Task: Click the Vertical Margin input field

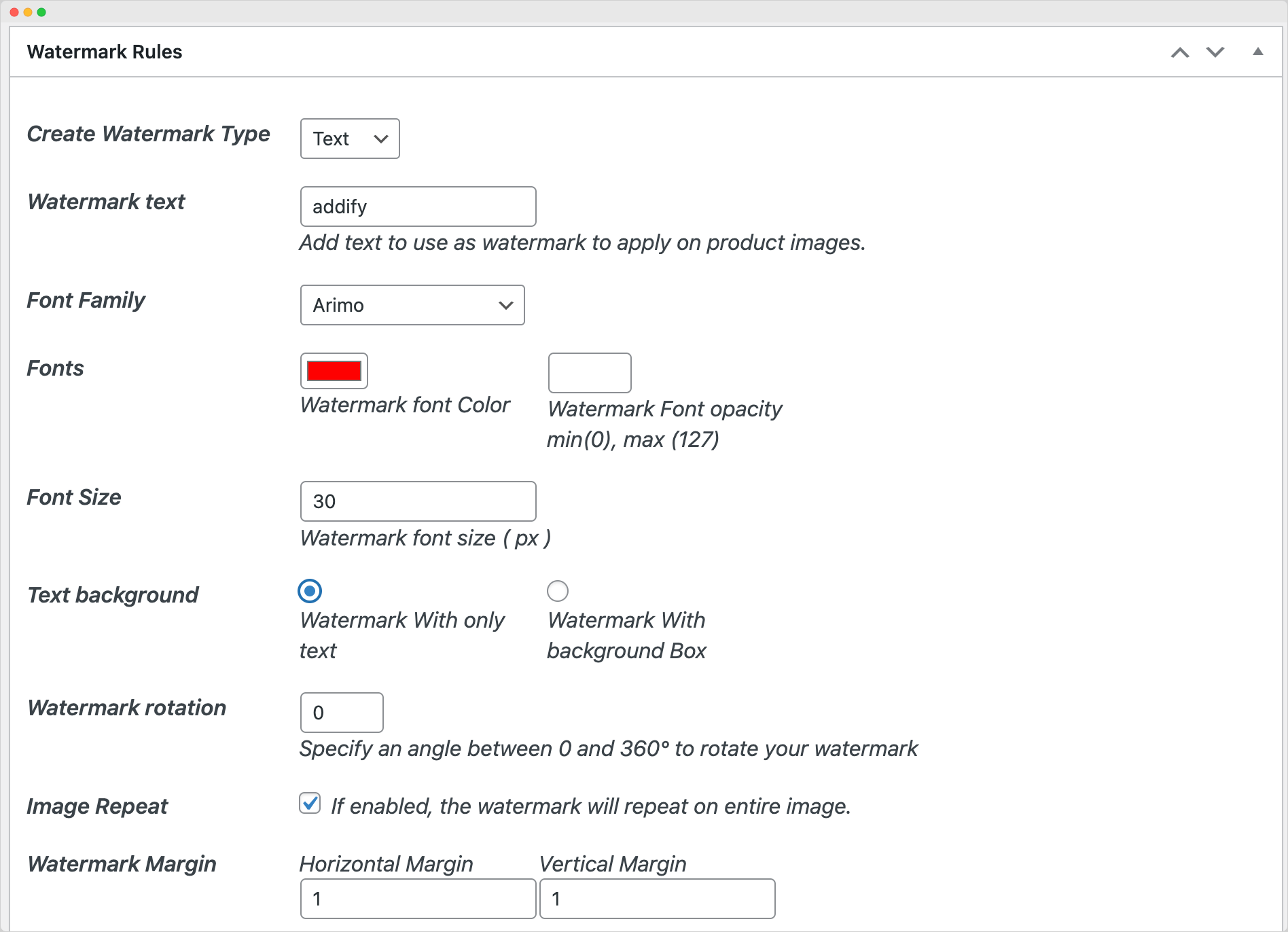Action: [x=657, y=899]
